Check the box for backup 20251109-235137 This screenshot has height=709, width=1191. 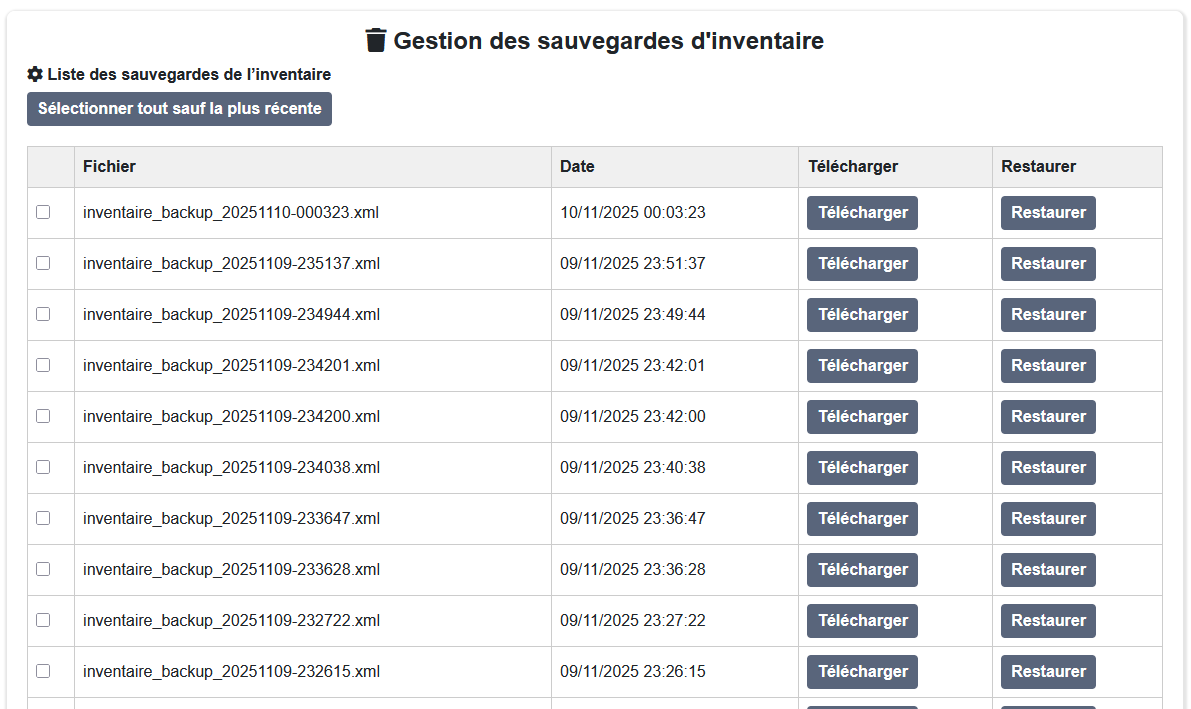(x=43, y=263)
